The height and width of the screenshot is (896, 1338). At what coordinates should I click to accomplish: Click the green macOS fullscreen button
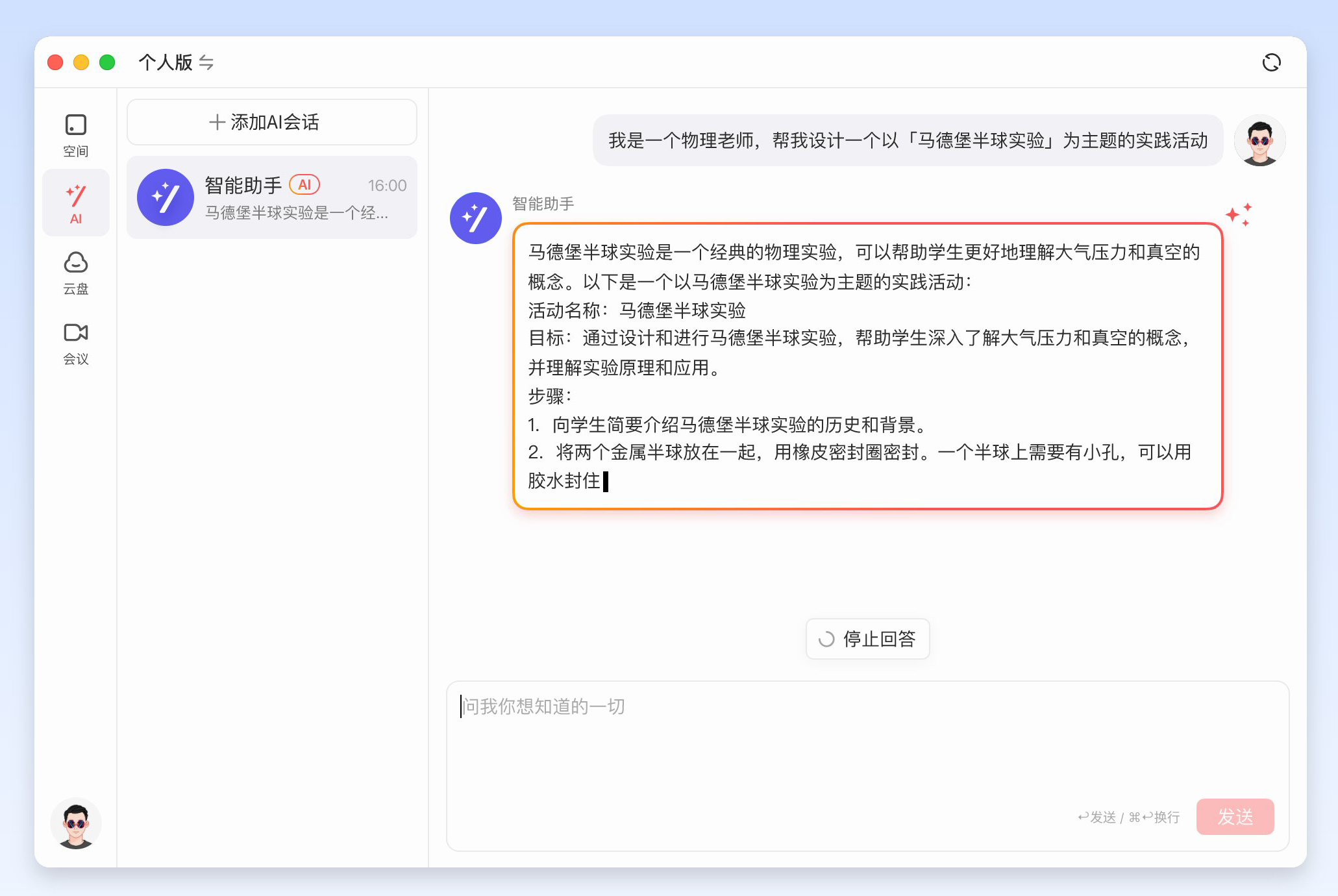click(x=107, y=62)
